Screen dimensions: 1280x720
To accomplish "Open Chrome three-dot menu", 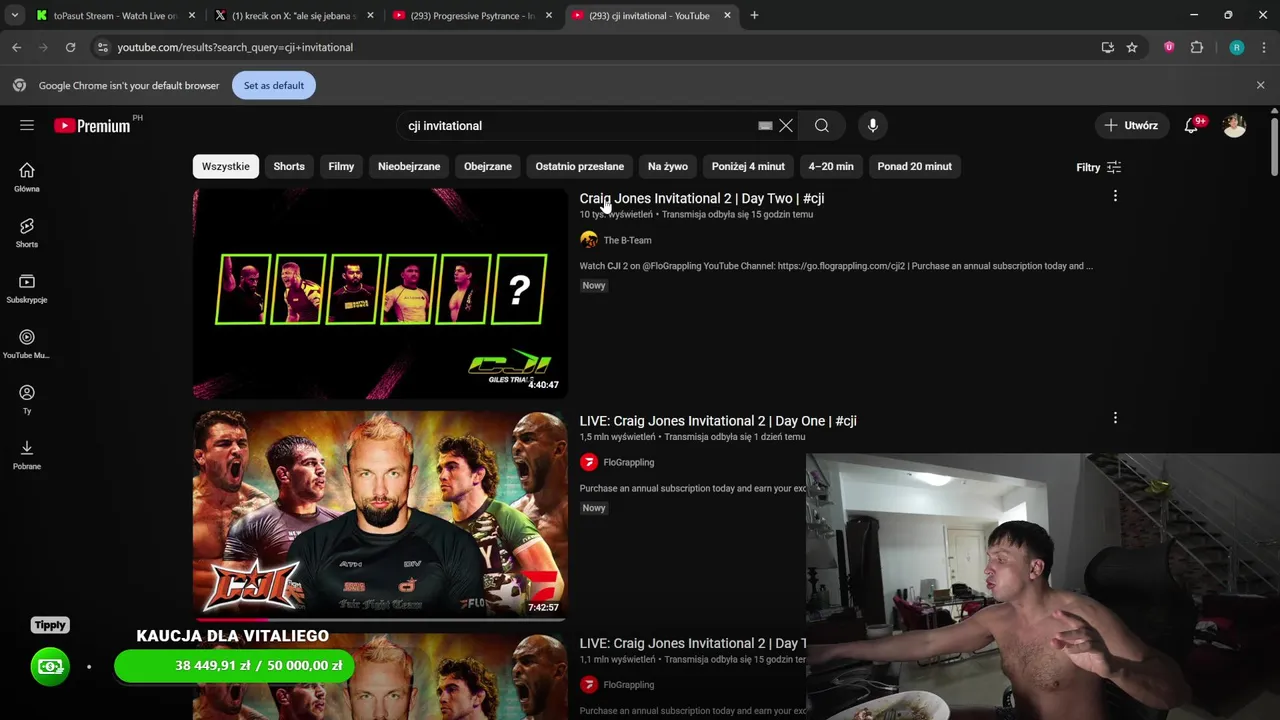I will (1264, 47).
